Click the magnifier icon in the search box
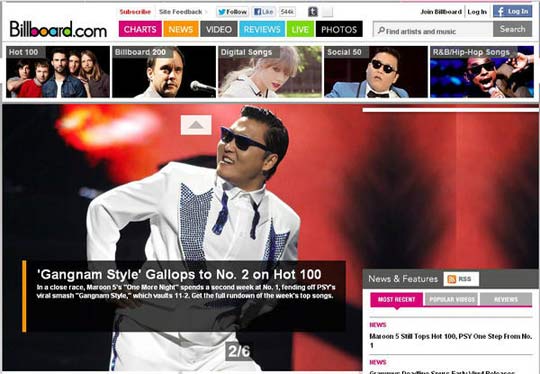 (x=381, y=31)
